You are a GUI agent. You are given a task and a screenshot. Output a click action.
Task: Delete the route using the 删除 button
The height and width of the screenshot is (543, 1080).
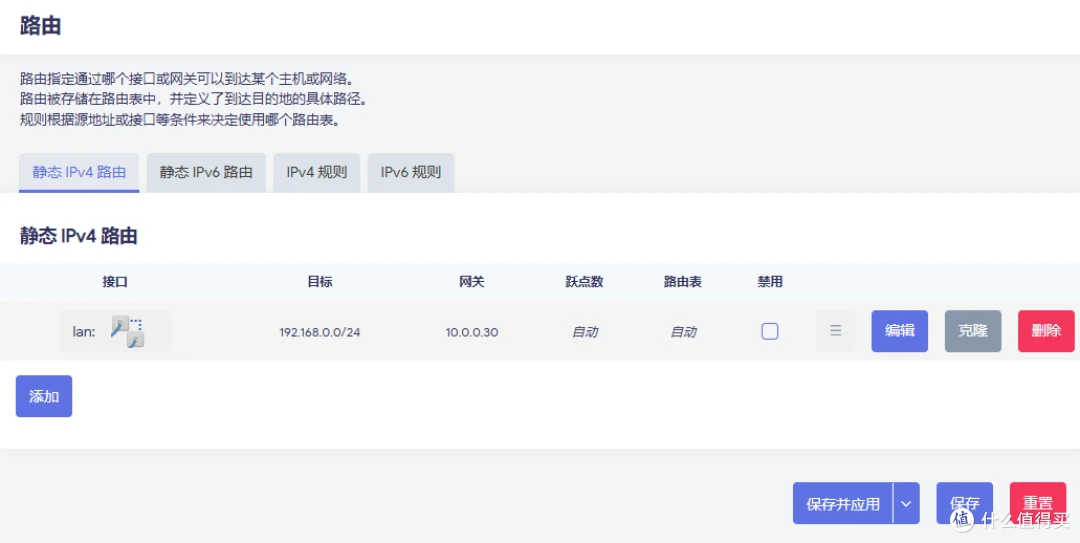(x=1046, y=331)
